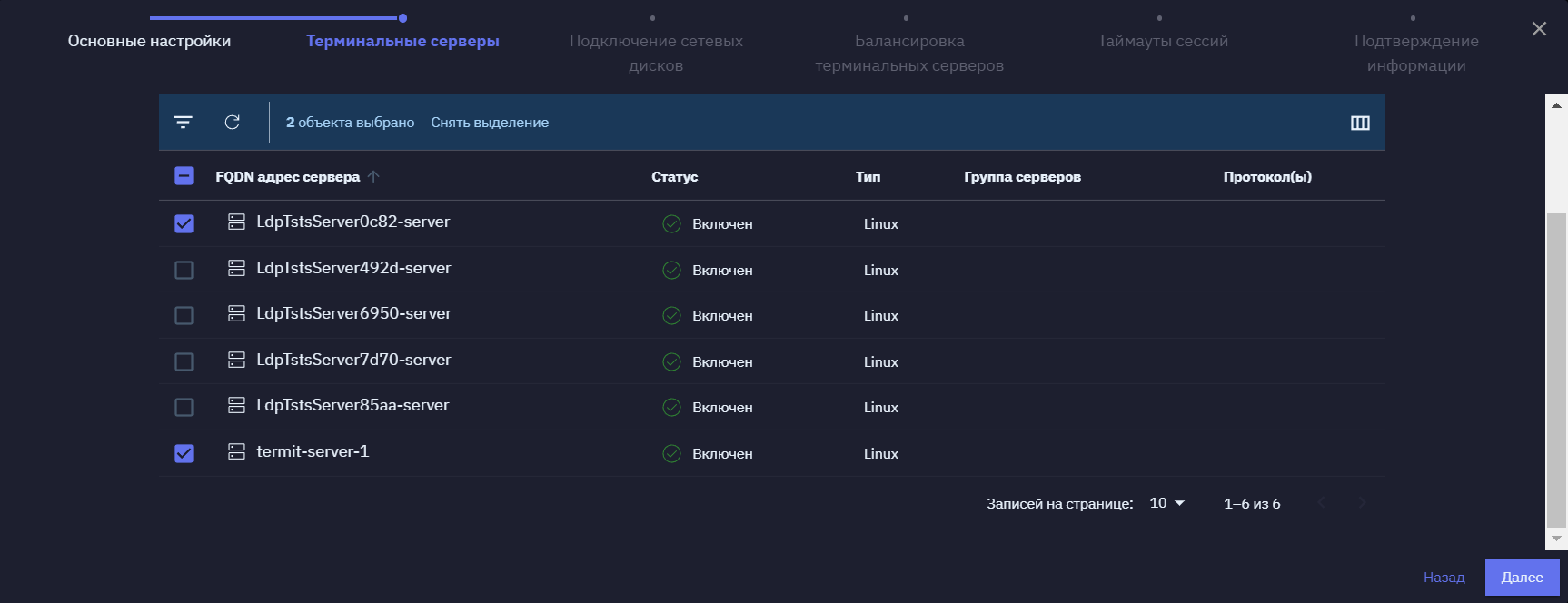Screen dimensions: 1568x603
Task: Click the sort arrow next to FQDN адрес сервера
Action: [373, 176]
